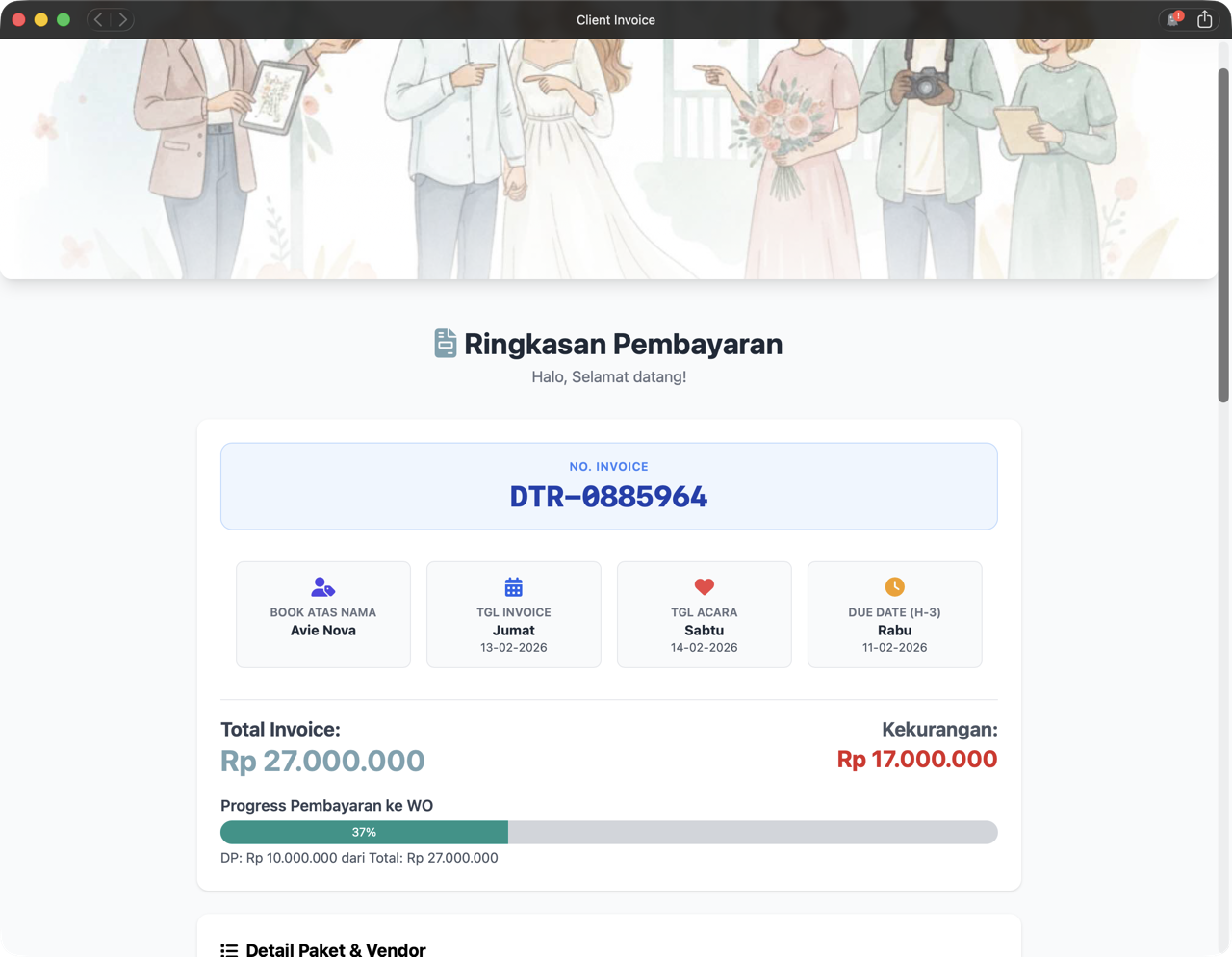1232x957 pixels.
Task: Click the red heart icon above Tgl Acara
Action: [705, 586]
